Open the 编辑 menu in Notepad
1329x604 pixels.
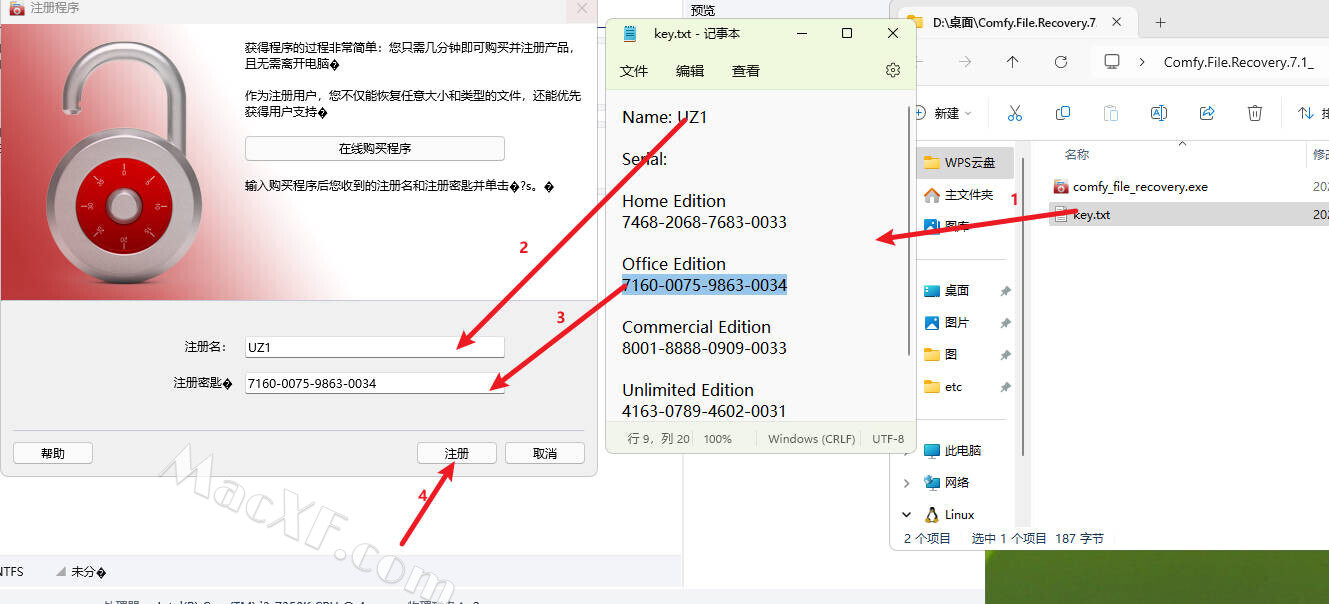click(x=690, y=70)
